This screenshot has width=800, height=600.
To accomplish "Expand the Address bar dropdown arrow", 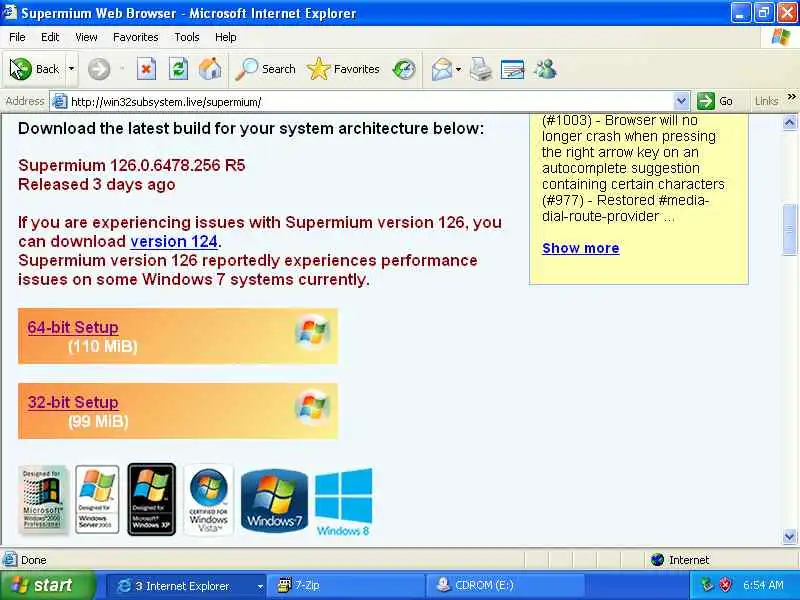I will pos(681,101).
